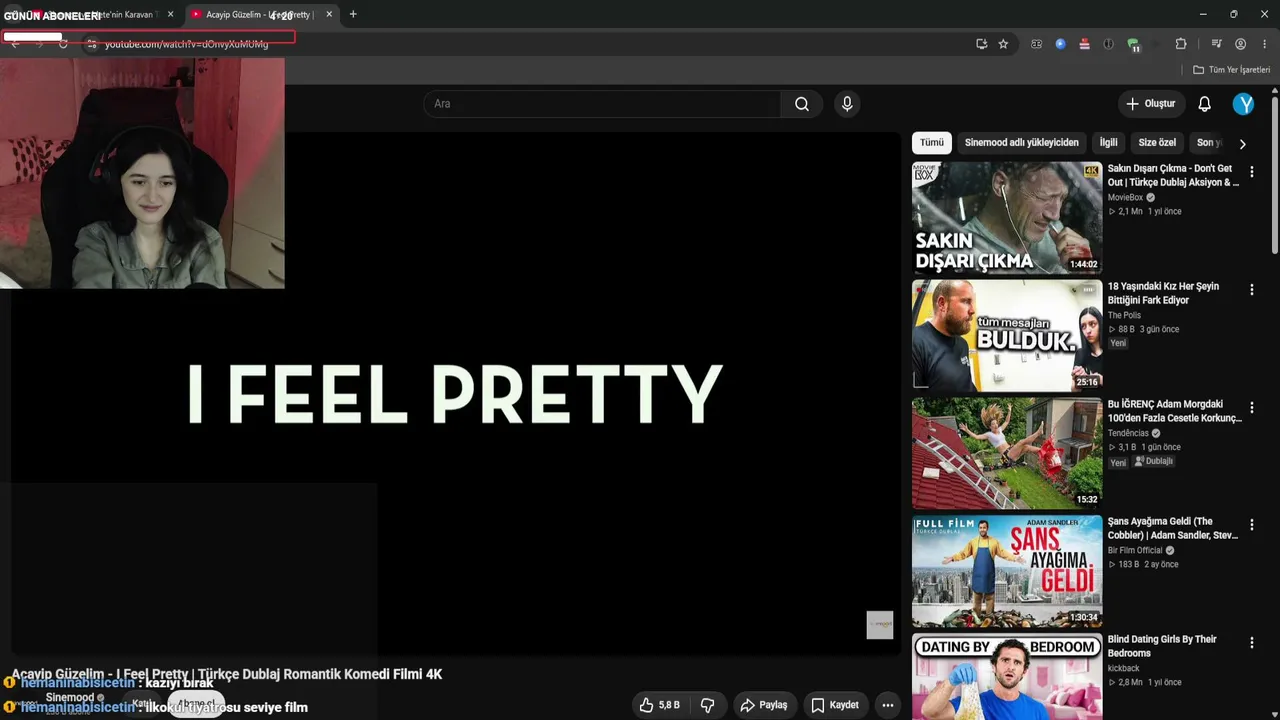This screenshot has height=720, width=1280.
Task: Close the Acayip Güzelim tab
Action: [329, 14]
